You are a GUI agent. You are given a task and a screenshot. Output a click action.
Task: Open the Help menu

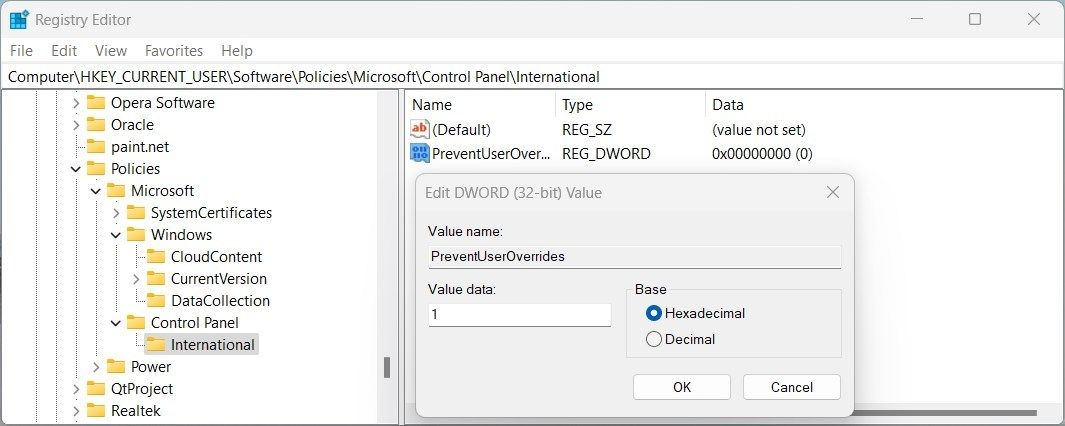pos(236,50)
